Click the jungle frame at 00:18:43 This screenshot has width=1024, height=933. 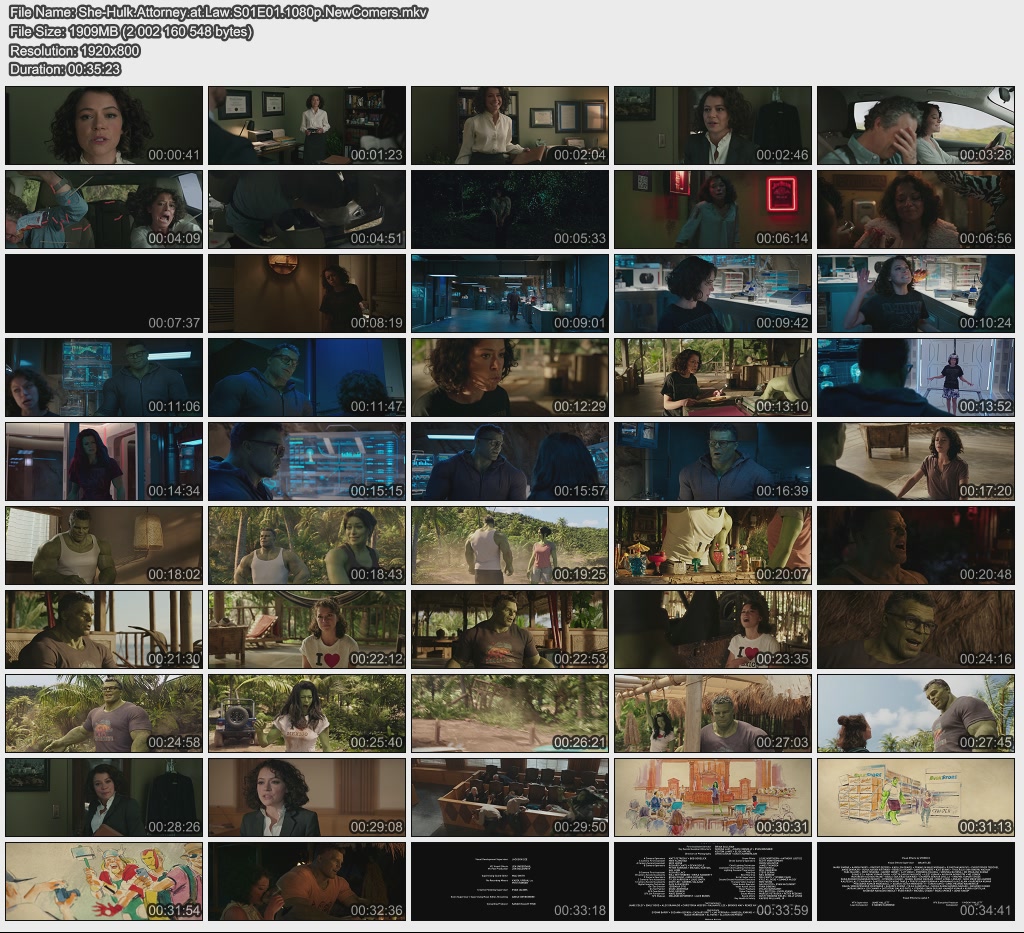pyautogui.click(x=307, y=546)
